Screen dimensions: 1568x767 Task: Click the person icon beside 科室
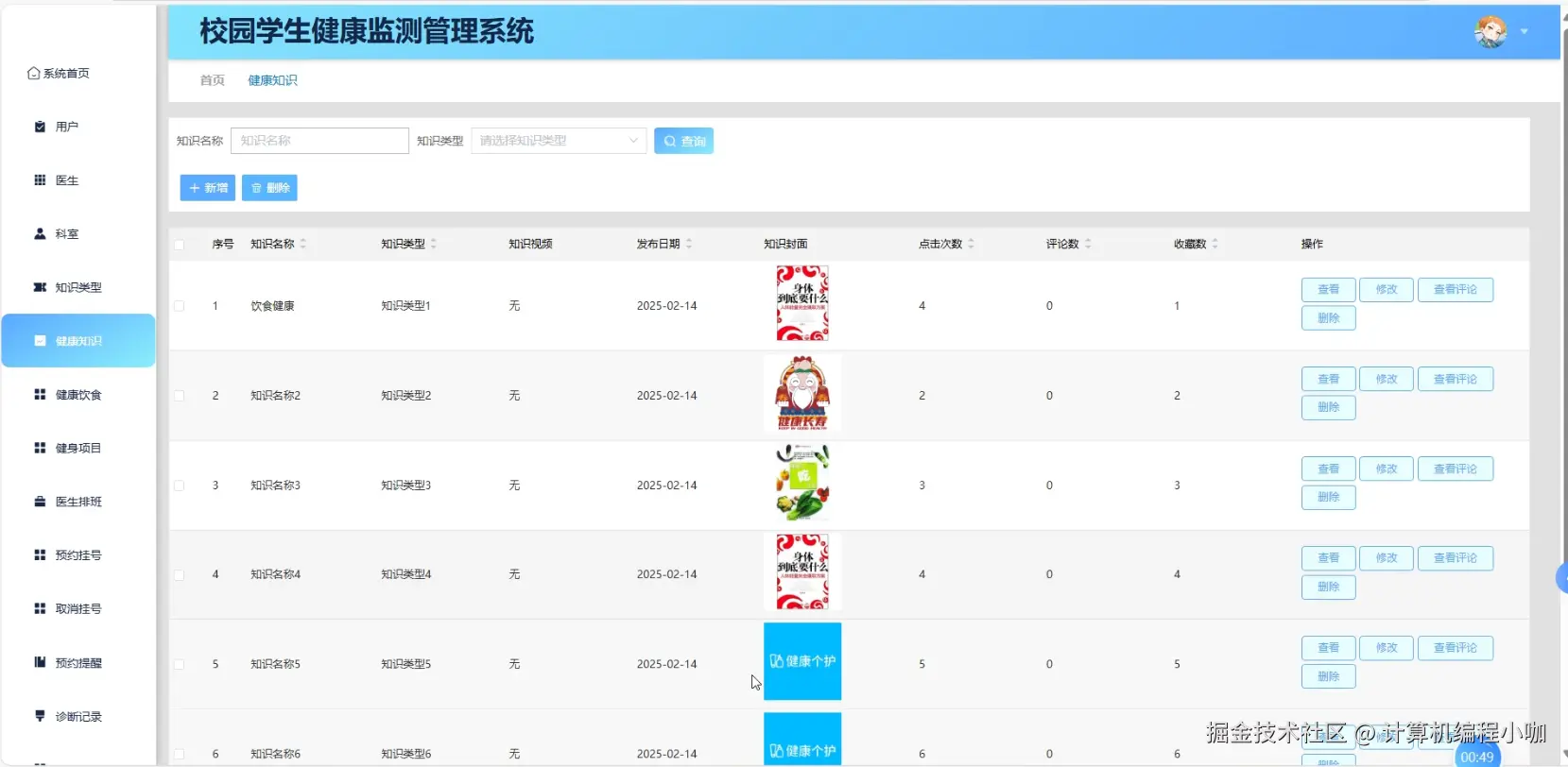(x=40, y=233)
